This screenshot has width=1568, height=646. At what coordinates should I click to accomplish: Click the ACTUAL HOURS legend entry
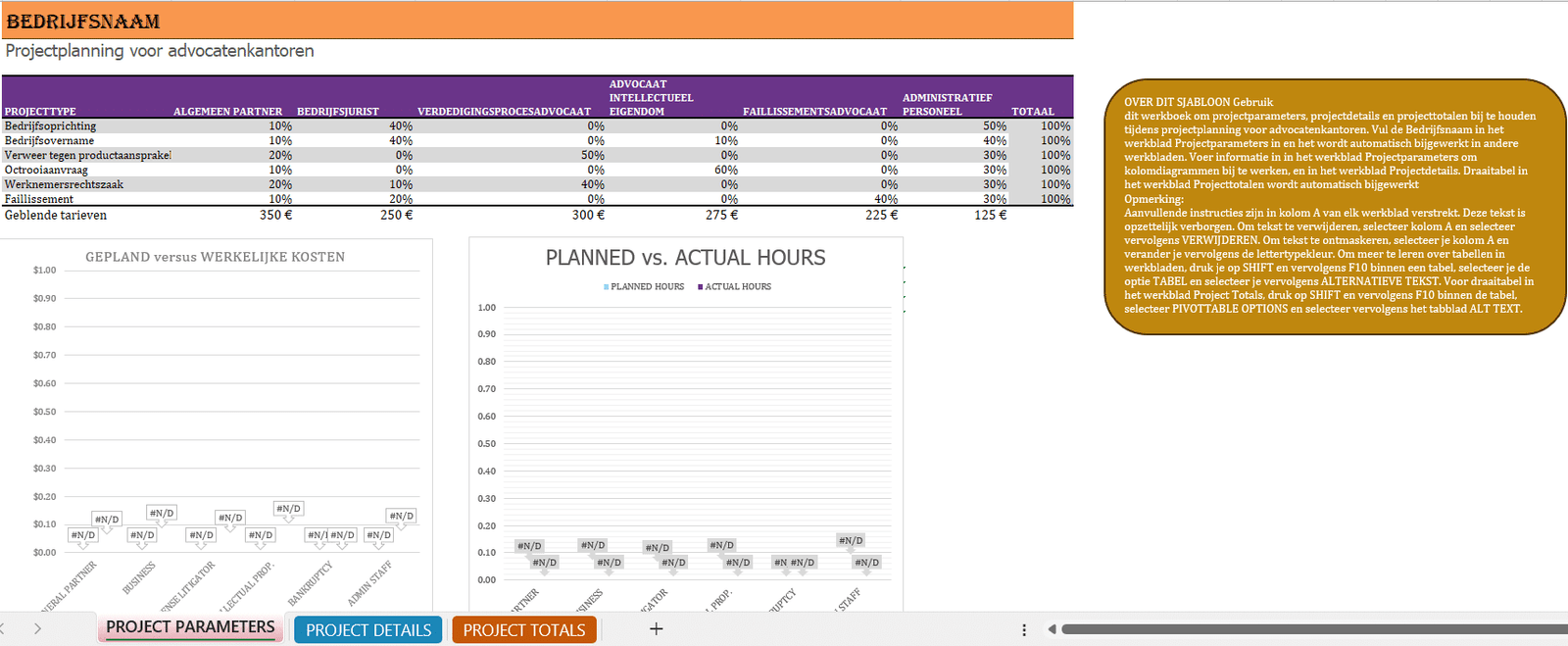coord(734,286)
